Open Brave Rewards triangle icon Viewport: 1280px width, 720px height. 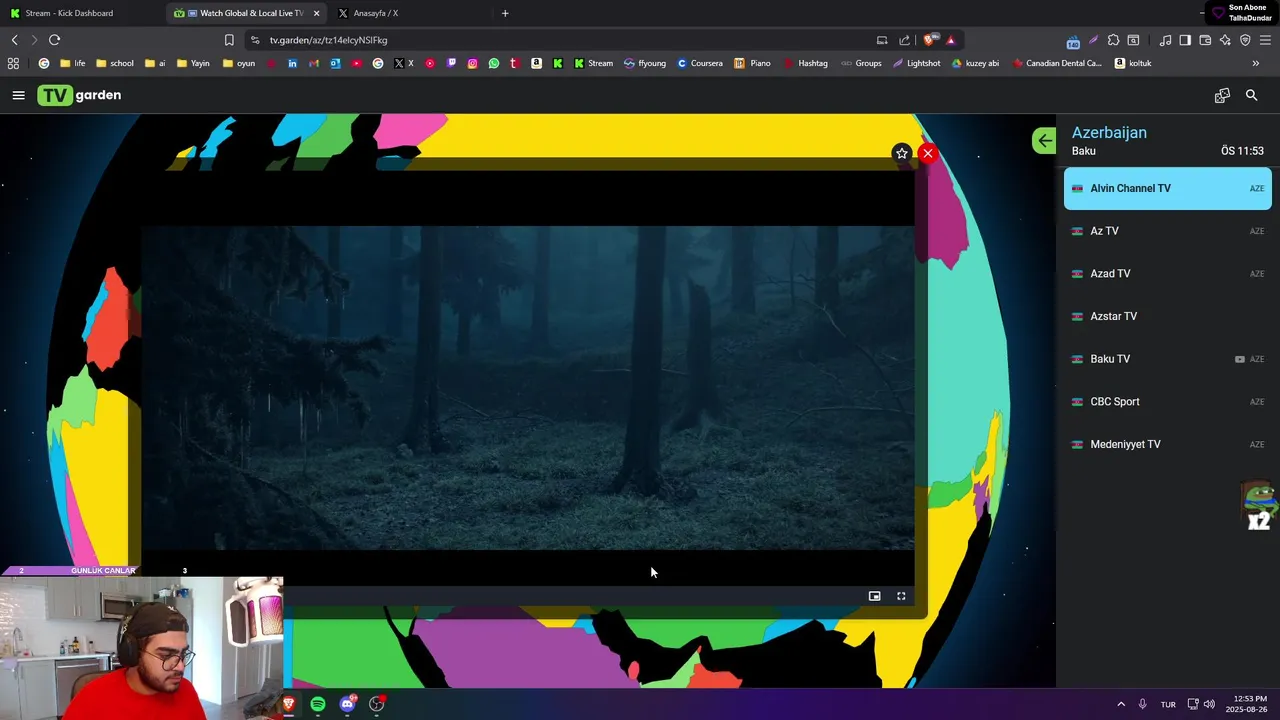click(x=951, y=40)
